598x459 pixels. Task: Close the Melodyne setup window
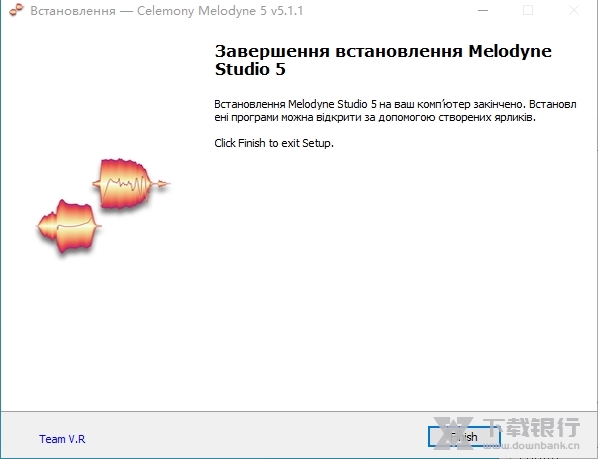tap(574, 11)
